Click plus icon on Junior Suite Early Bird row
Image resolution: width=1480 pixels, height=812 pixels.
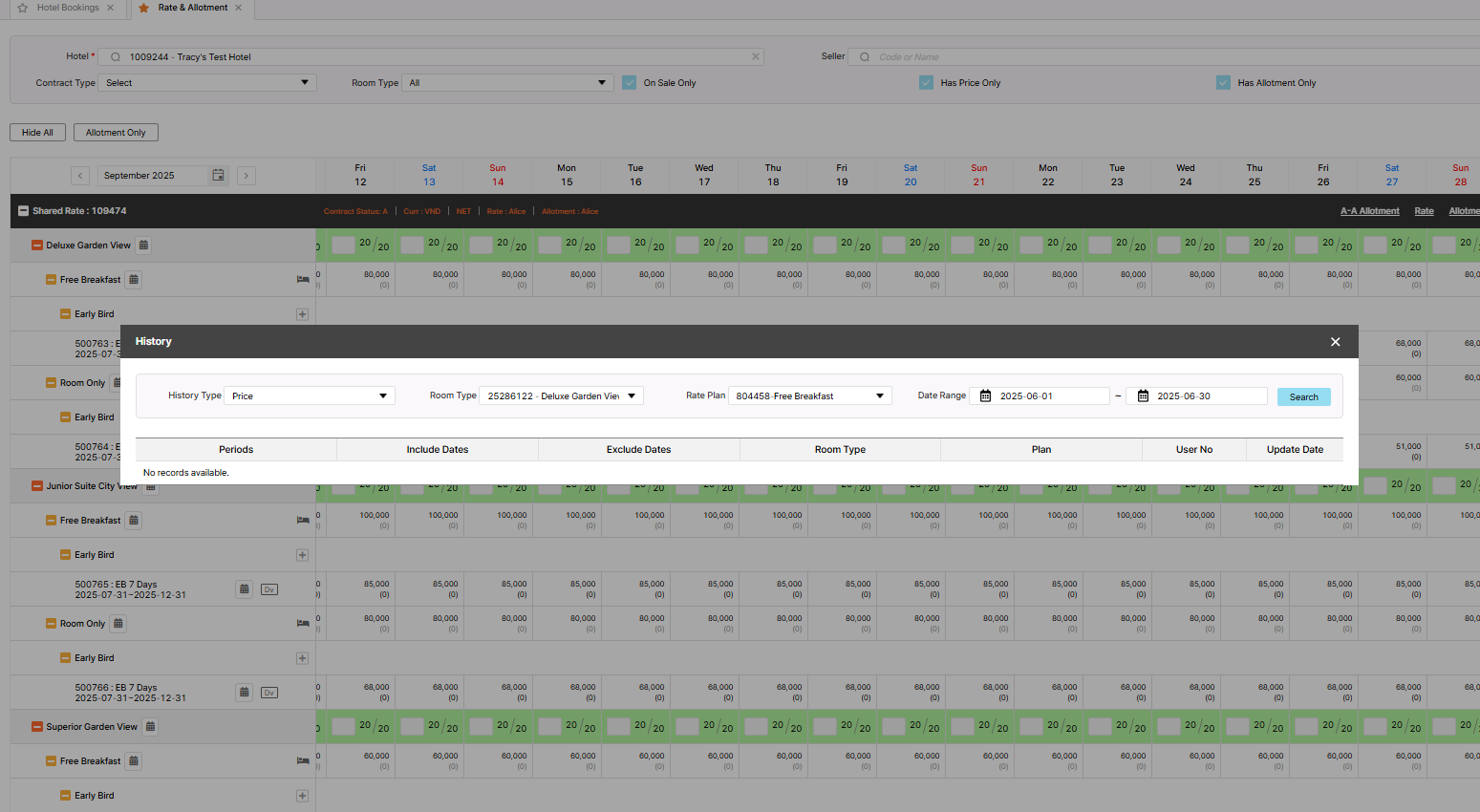302,555
